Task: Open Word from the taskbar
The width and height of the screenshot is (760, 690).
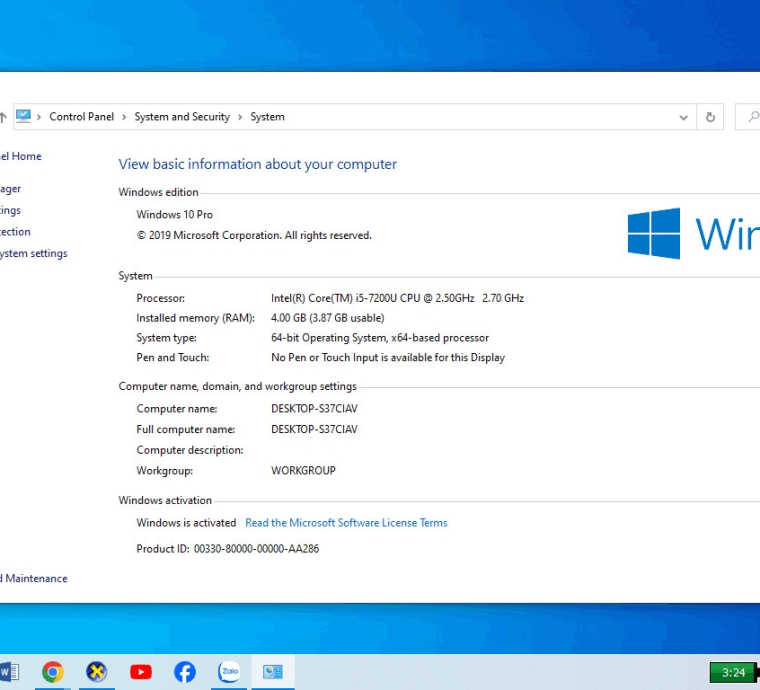Action: pos(9,672)
